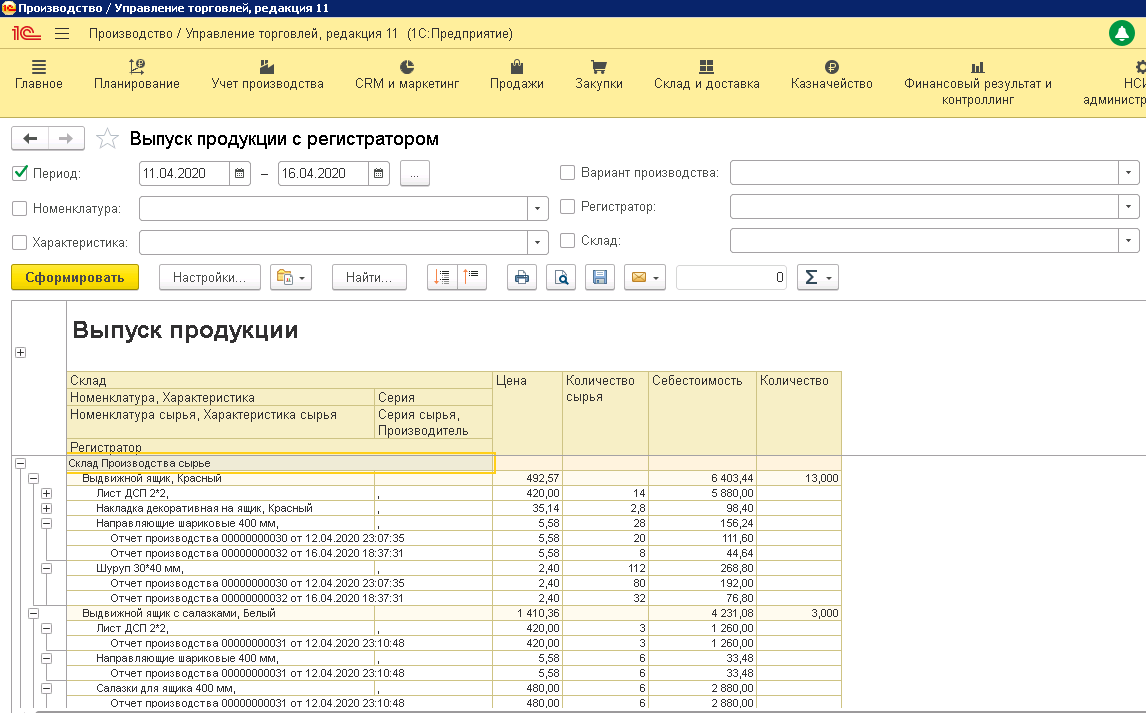The height and width of the screenshot is (713, 1146).
Task: Uncheck the Период checkbox
Action: (x=20, y=173)
